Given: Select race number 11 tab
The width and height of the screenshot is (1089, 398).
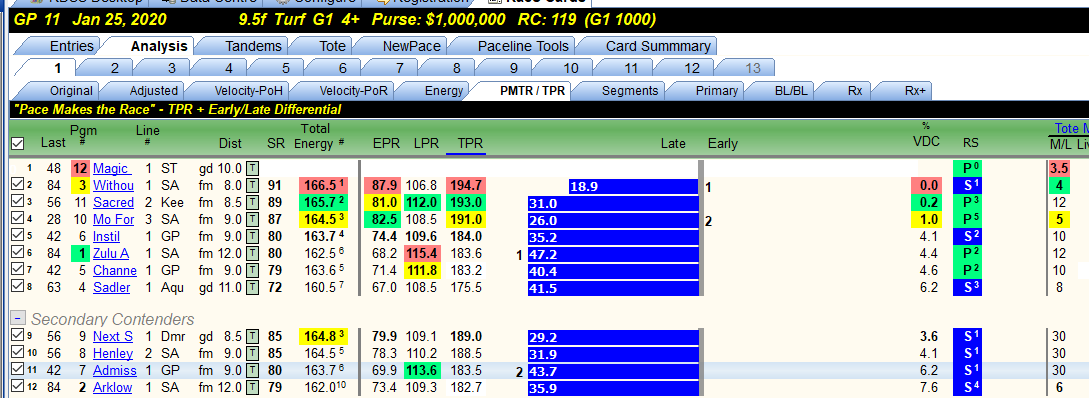Looking at the screenshot, I should (630, 68).
